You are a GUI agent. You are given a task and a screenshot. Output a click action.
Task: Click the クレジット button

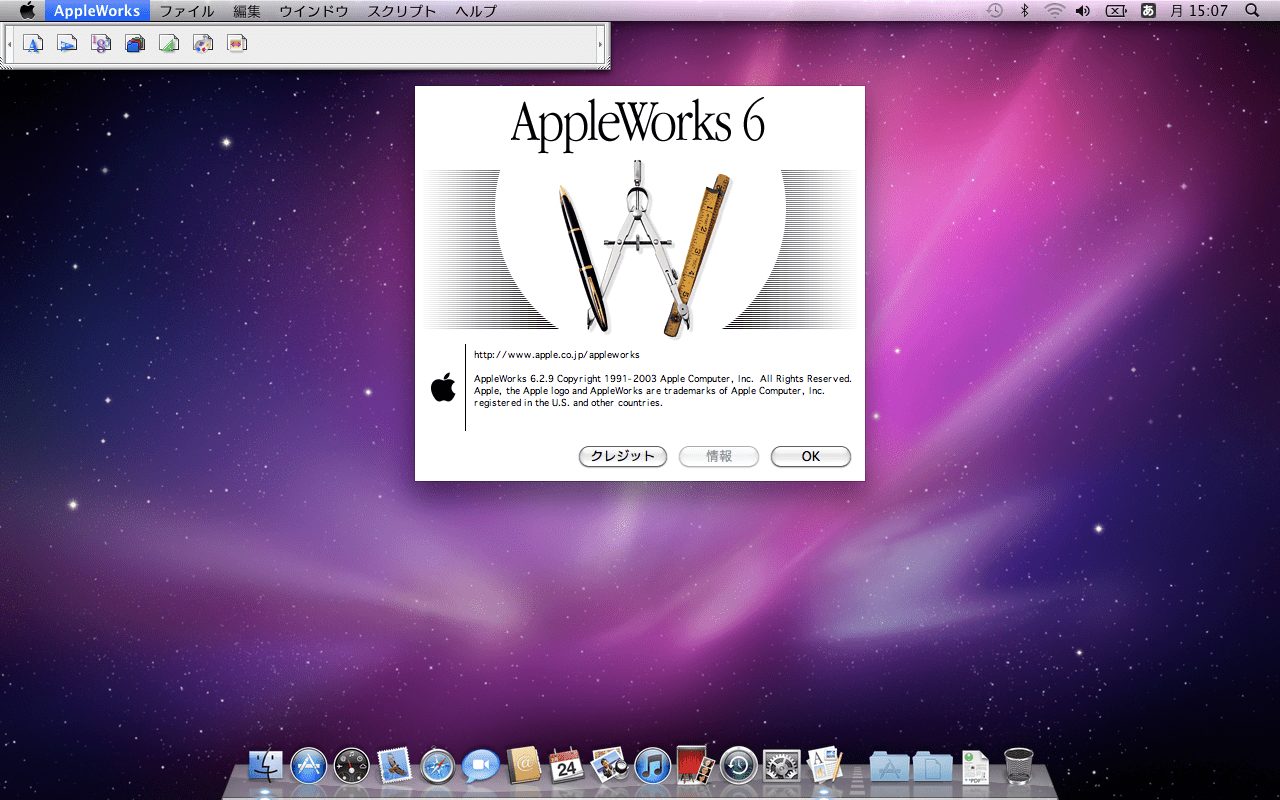(622, 456)
